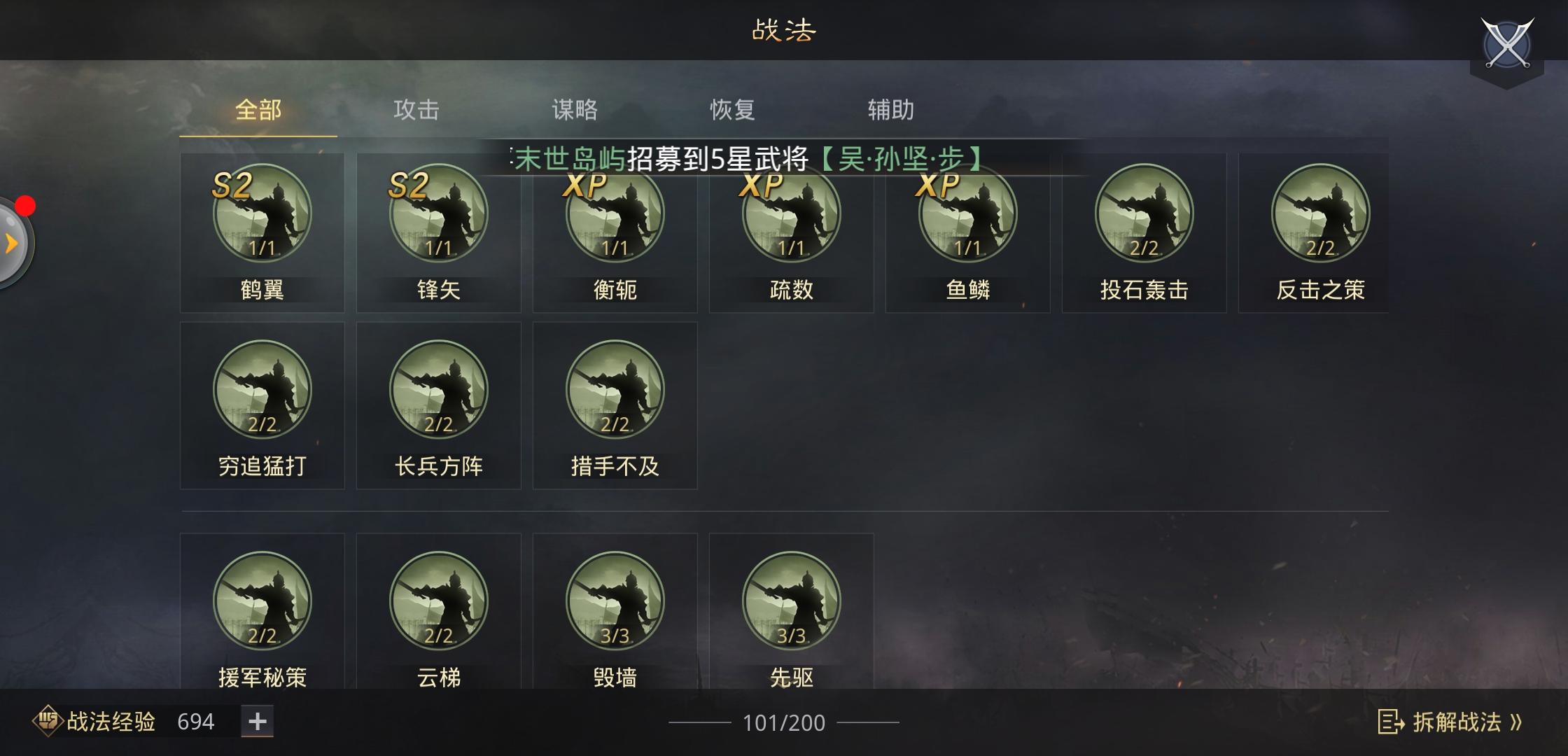Switch to the 辅助 tab
Viewport: 1568px width, 756px height.
click(890, 110)
